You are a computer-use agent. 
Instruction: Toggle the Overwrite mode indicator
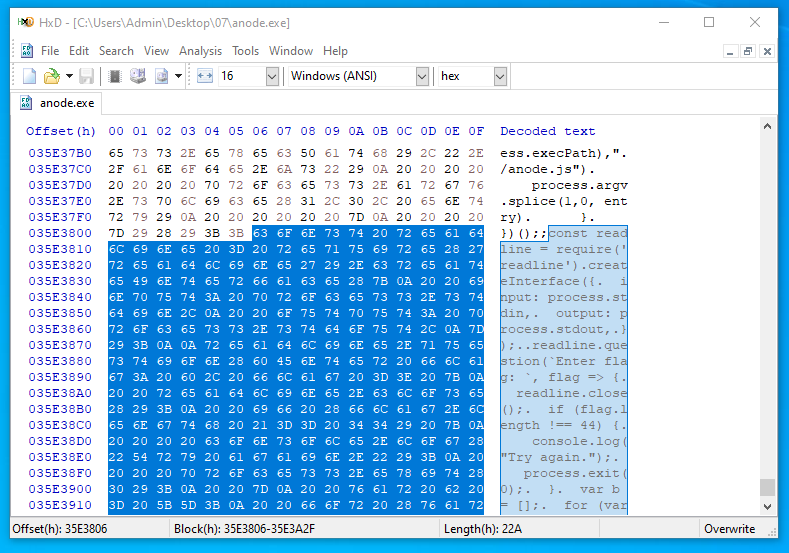[x=730, y=529]
